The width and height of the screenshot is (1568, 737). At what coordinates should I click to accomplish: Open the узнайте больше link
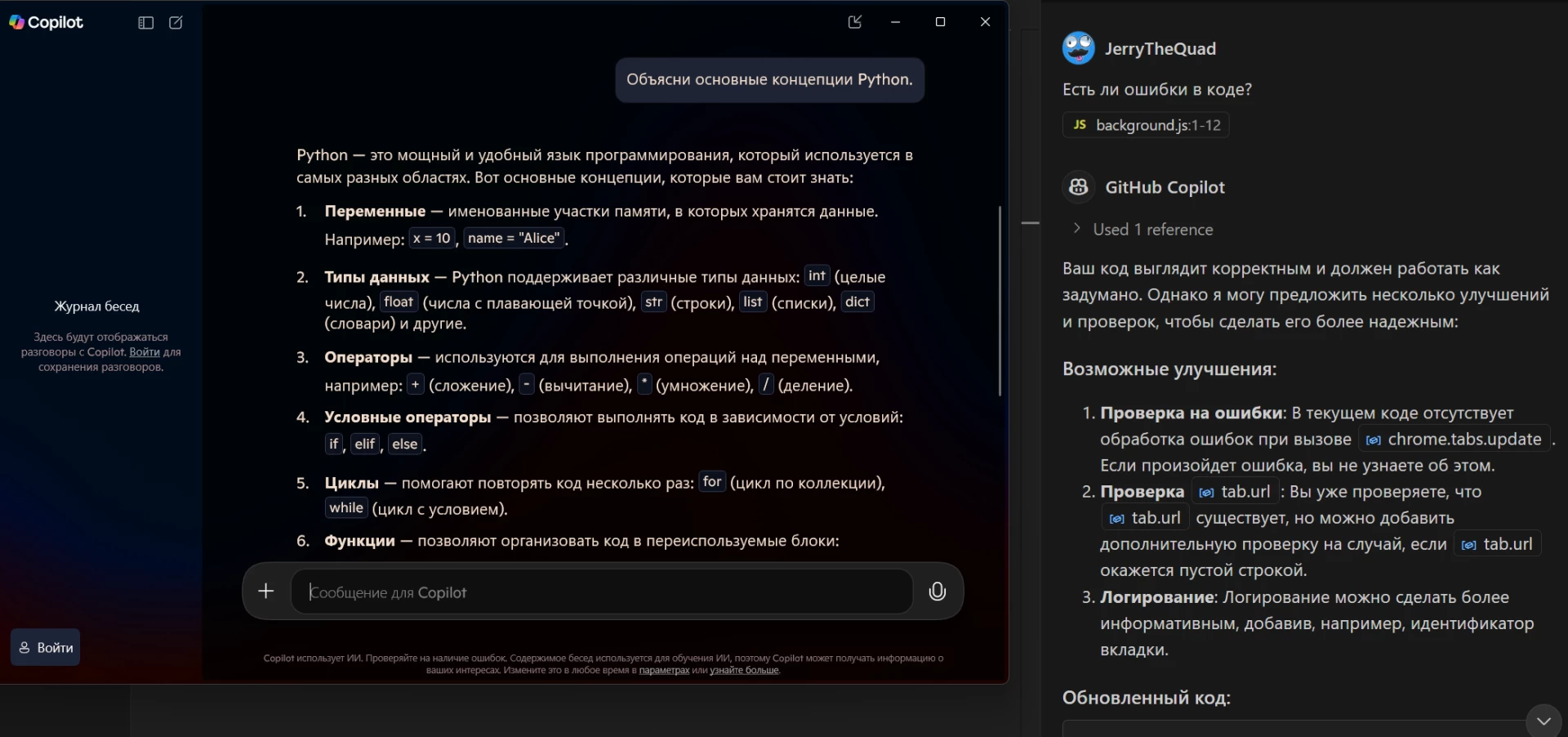744,670
